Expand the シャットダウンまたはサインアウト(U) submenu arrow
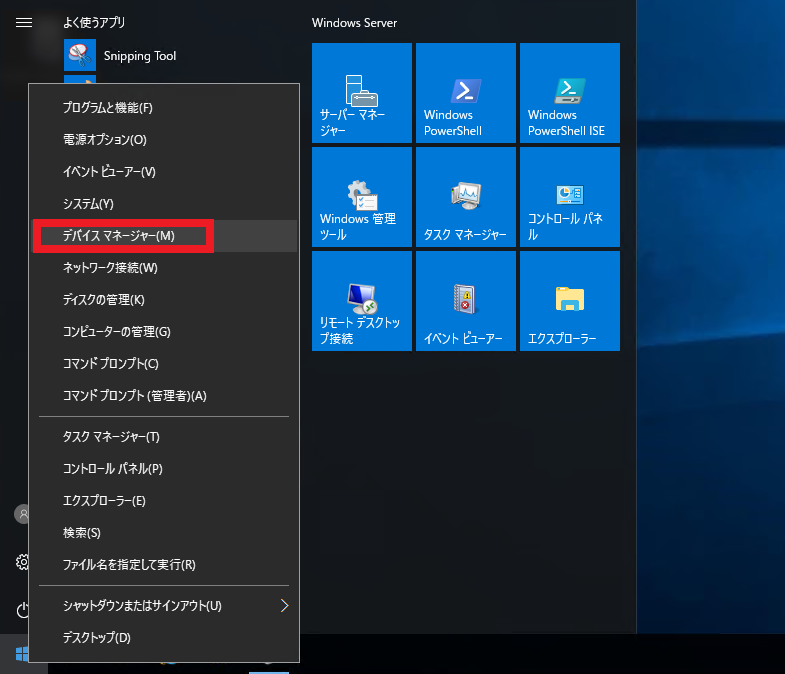Image resolution: width=785 pixels, height=674 pixels. click(284, 606)
